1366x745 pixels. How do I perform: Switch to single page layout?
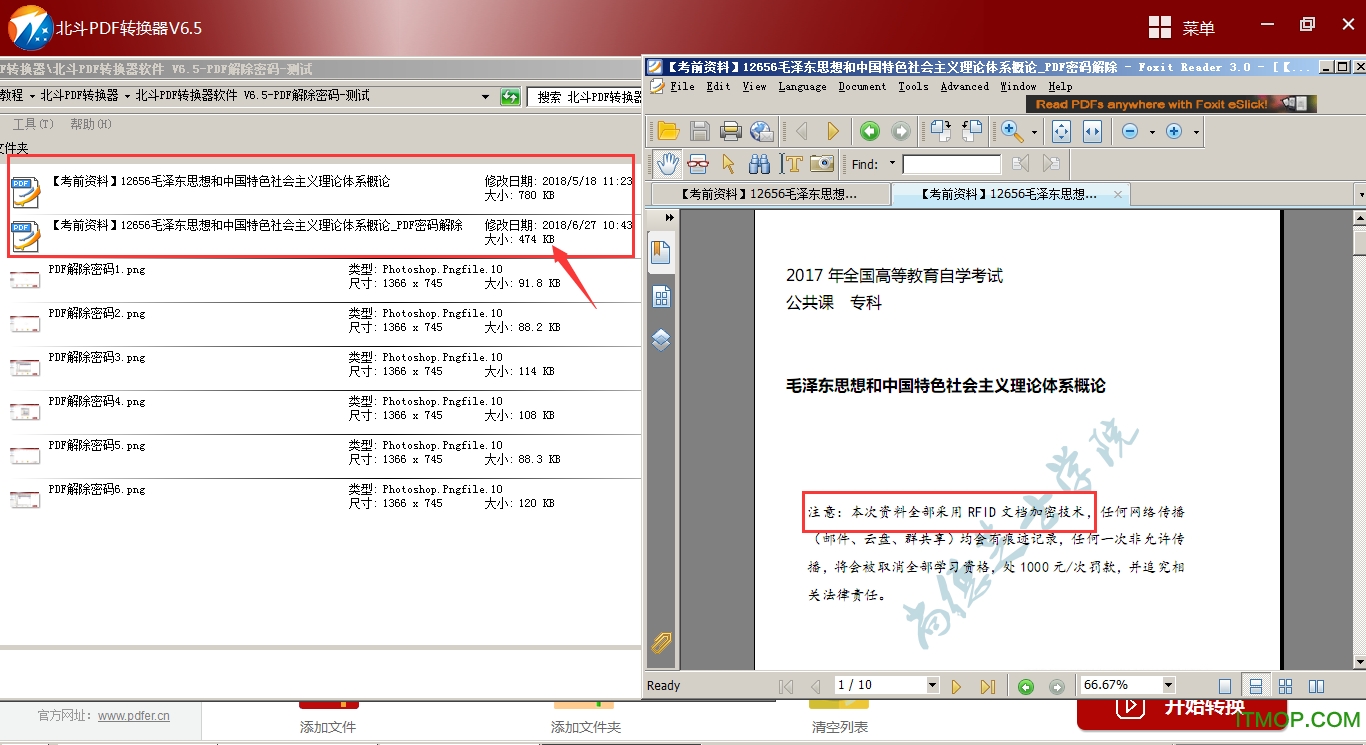[1225, 686]
